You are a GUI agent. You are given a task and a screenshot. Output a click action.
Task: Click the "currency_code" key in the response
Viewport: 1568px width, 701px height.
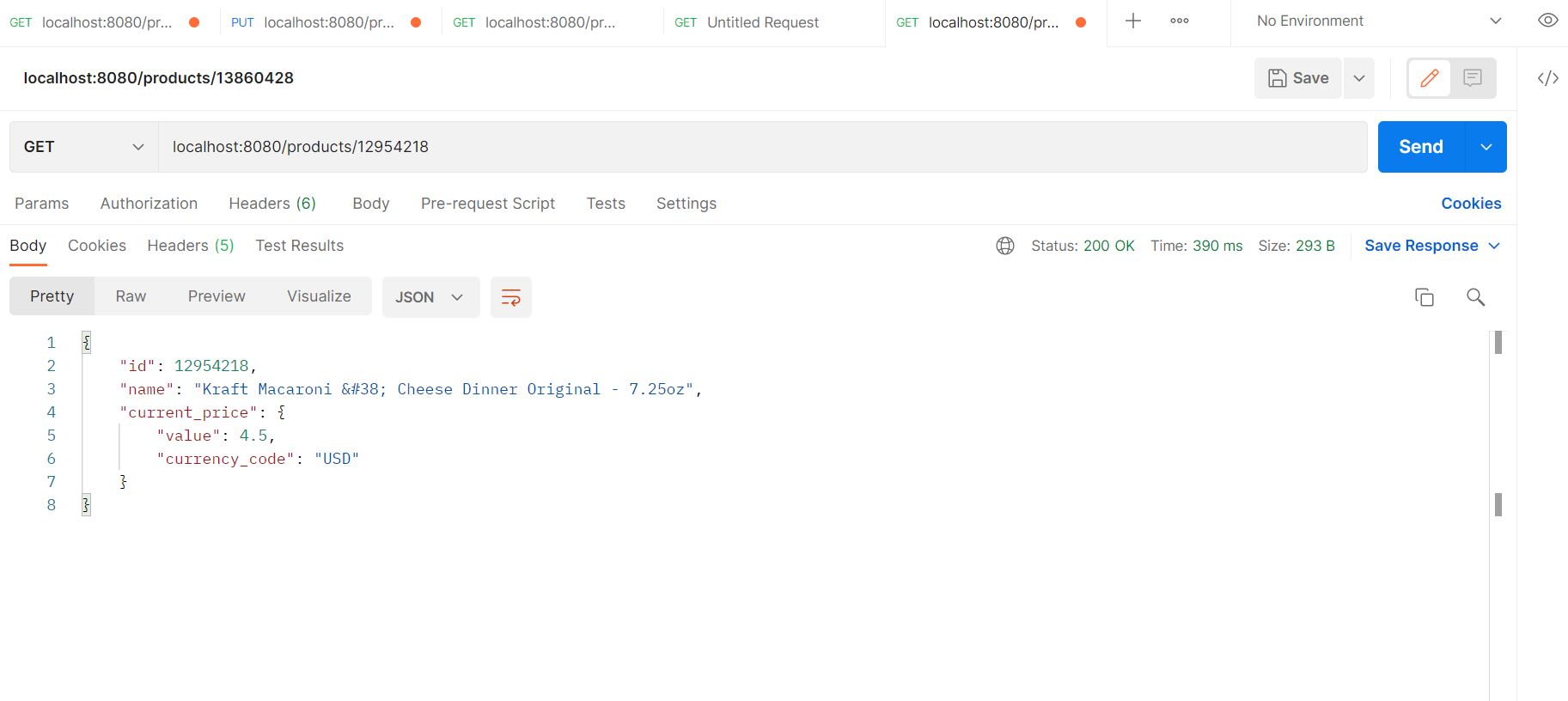coord(225,459)
